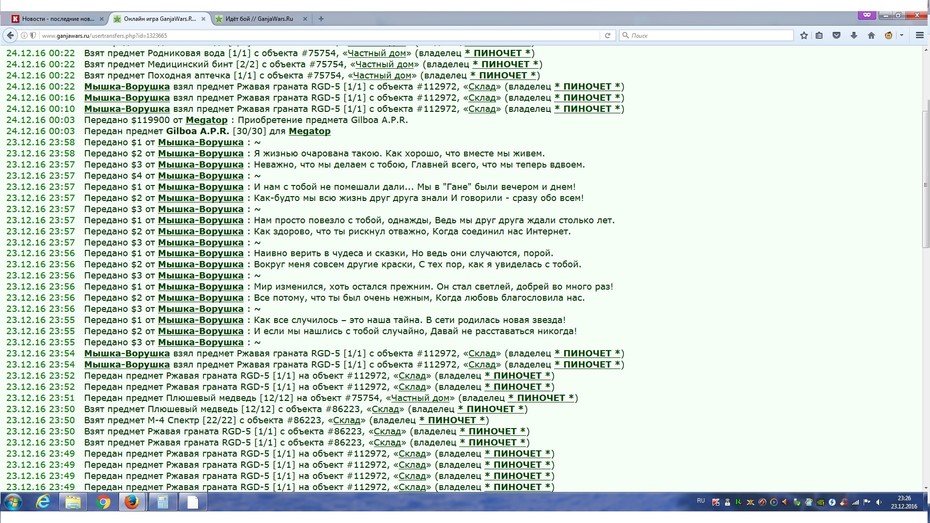The width and height of the screenshot is (930, 523).
Task: Click the system clock showing 23:26
Action: tap(904, 502)
